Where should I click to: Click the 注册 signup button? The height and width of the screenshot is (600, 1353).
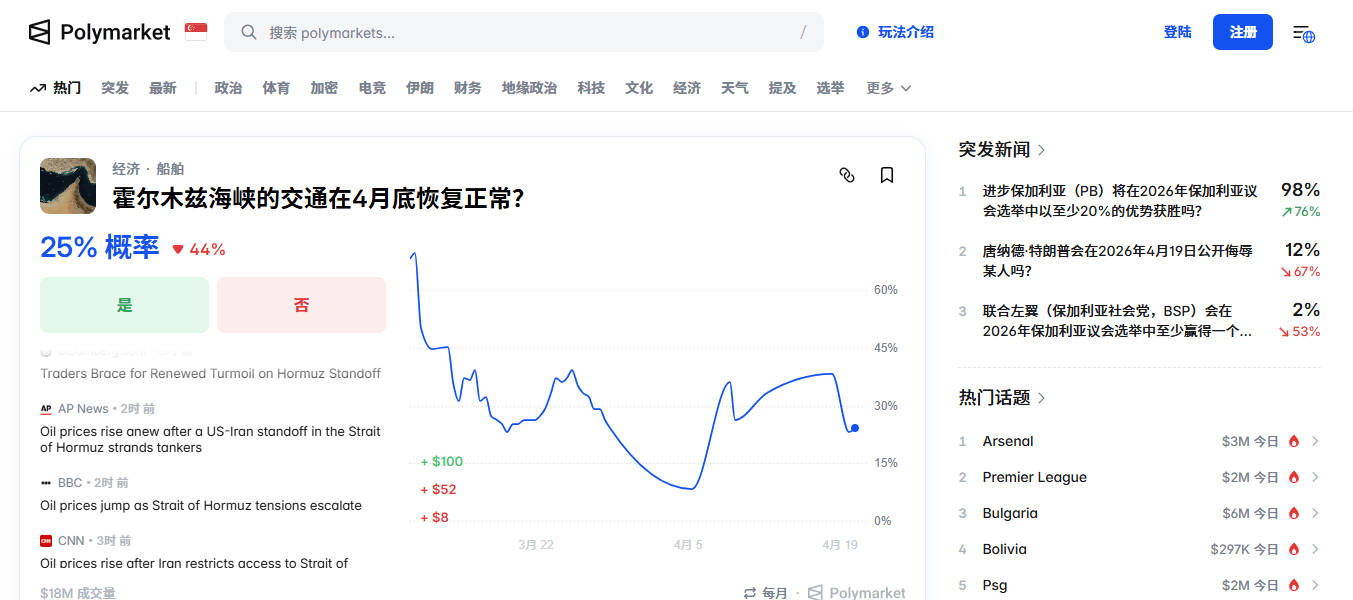tap(1242, 32)
